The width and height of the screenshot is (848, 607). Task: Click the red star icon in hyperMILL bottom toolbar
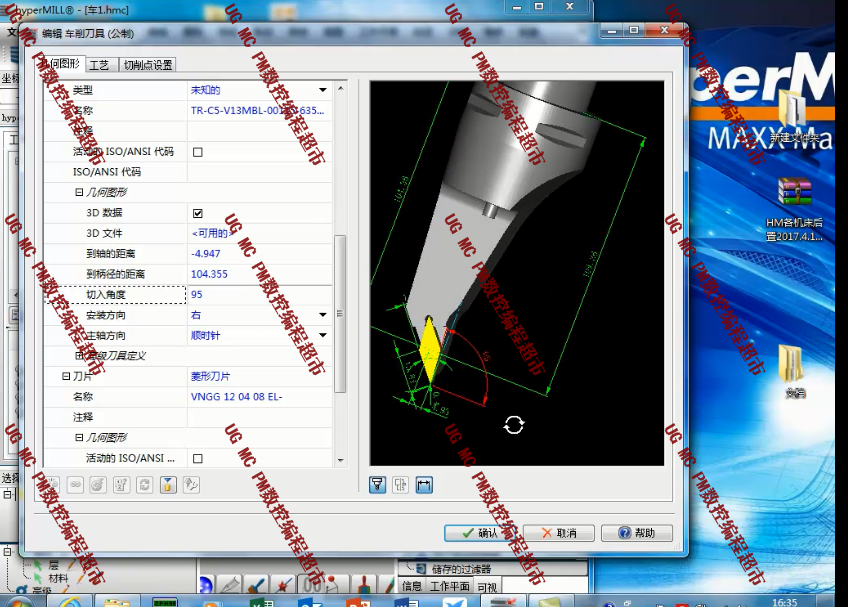283,585
